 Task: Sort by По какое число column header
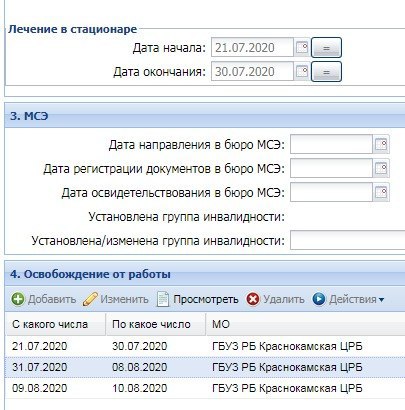point(156,324)
